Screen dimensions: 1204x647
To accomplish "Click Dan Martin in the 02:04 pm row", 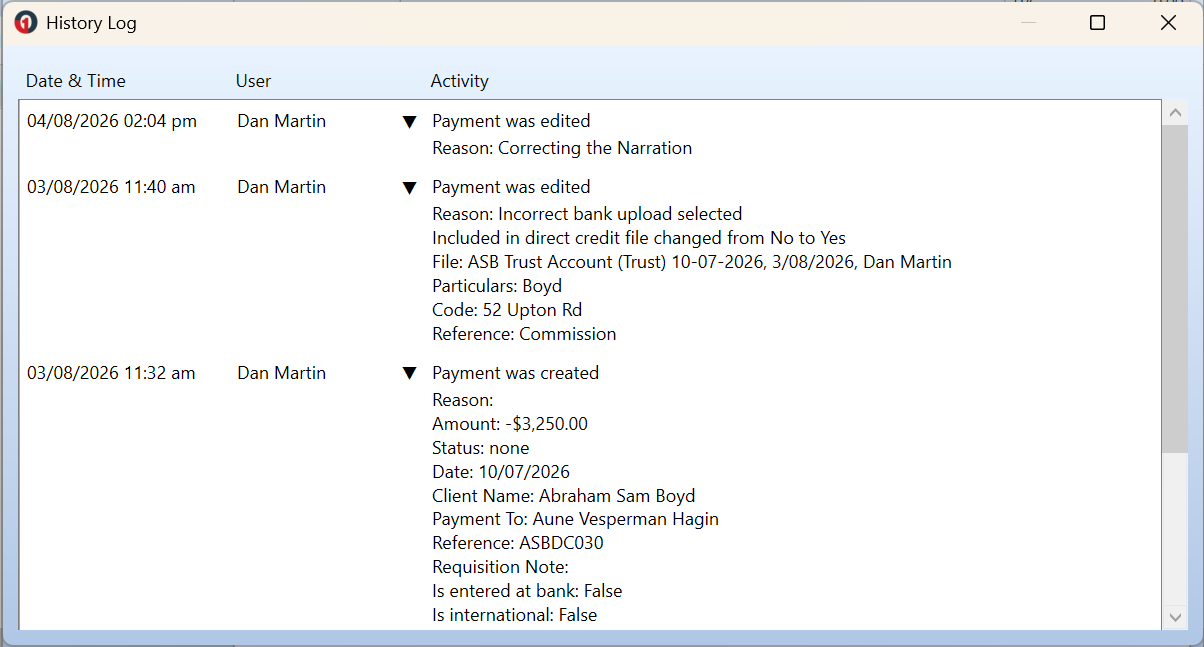I will (x=281, y=121).
